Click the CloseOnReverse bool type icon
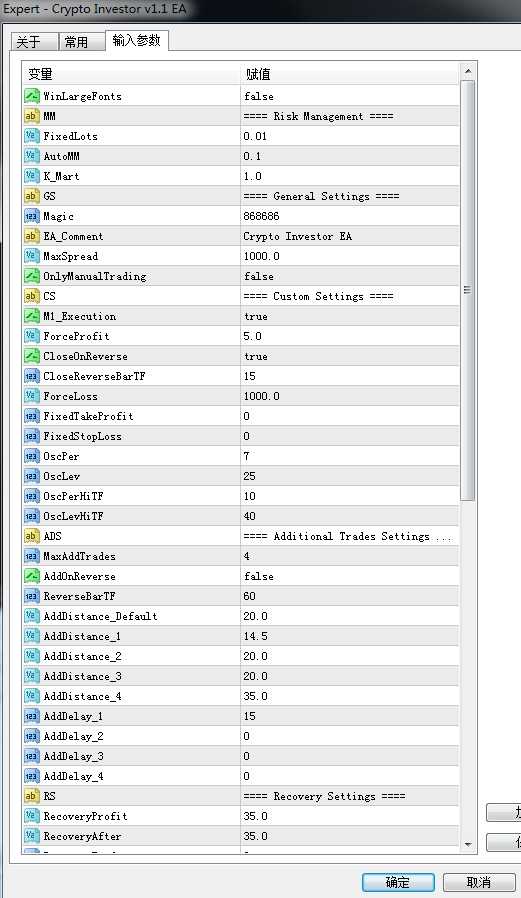The width and height of the screenshot is (521, 898). point(31,356)
